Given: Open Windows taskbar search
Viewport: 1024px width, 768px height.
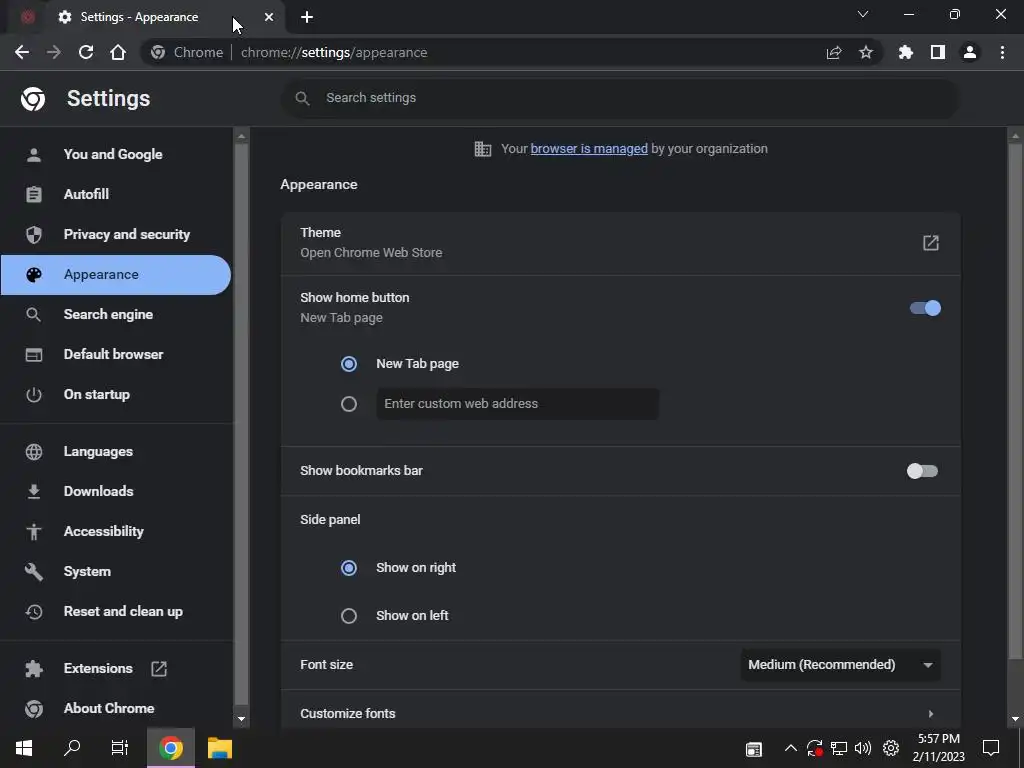Looking at the screenshot, I should tap(72, 748).
